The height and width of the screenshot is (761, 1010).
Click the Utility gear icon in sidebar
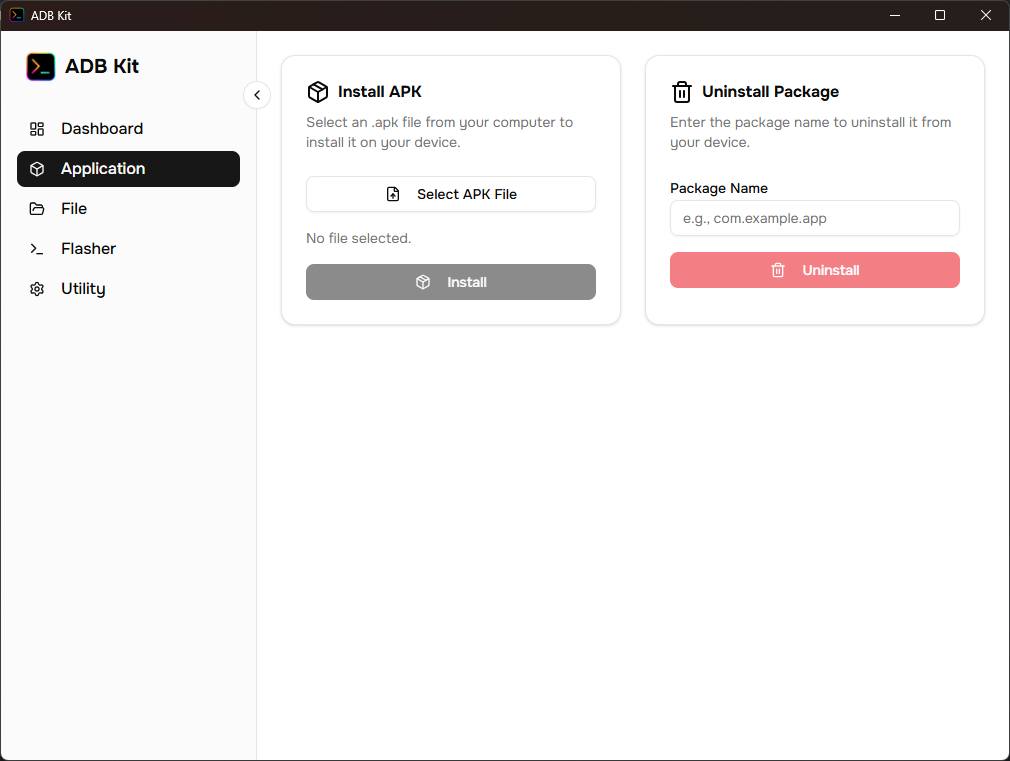(37, 289)
